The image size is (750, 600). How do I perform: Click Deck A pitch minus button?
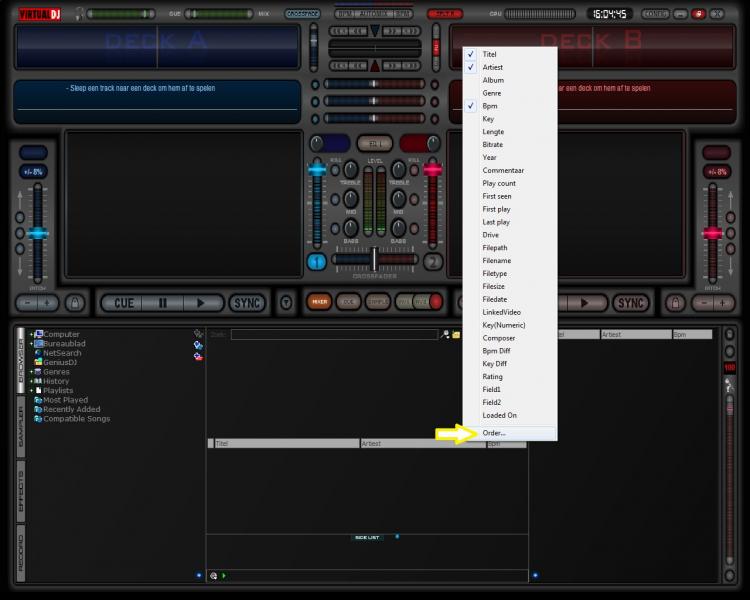[x=27, y=303]
